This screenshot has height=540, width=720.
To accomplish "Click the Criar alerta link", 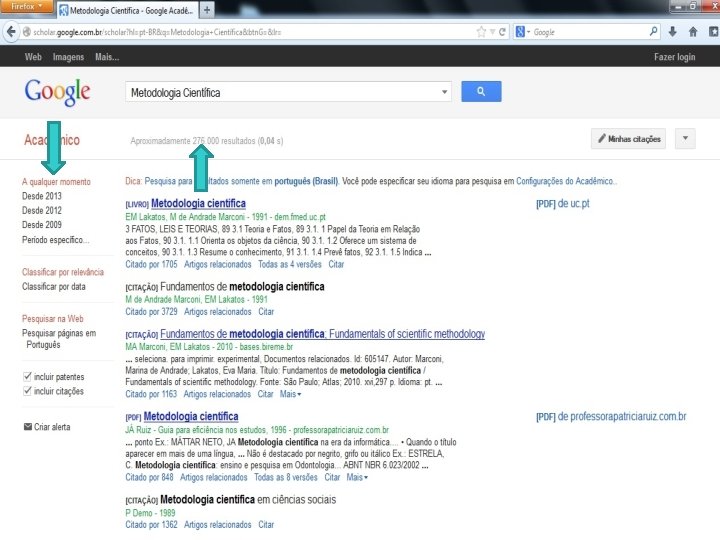I will click(52, 427).
